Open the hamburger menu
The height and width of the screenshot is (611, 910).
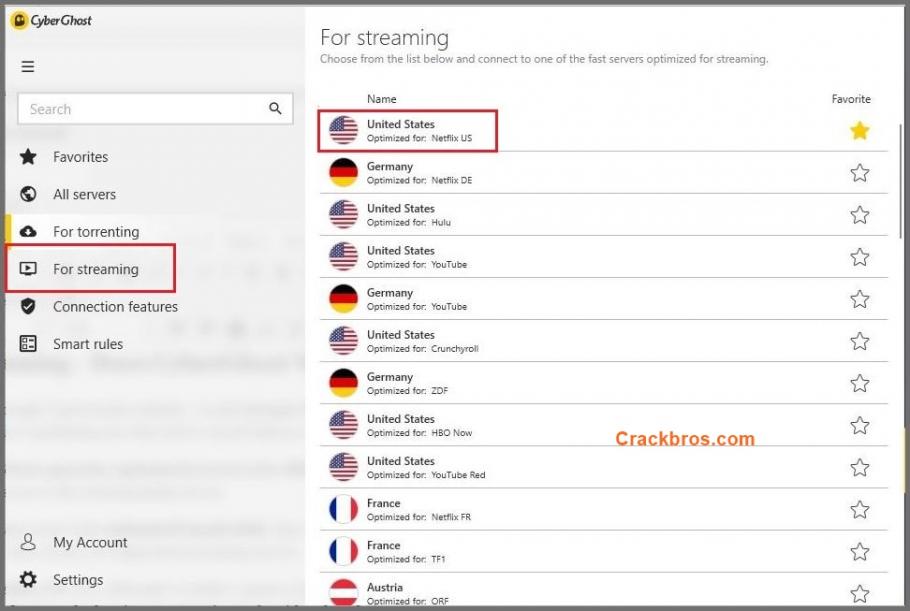click(27, 66)
